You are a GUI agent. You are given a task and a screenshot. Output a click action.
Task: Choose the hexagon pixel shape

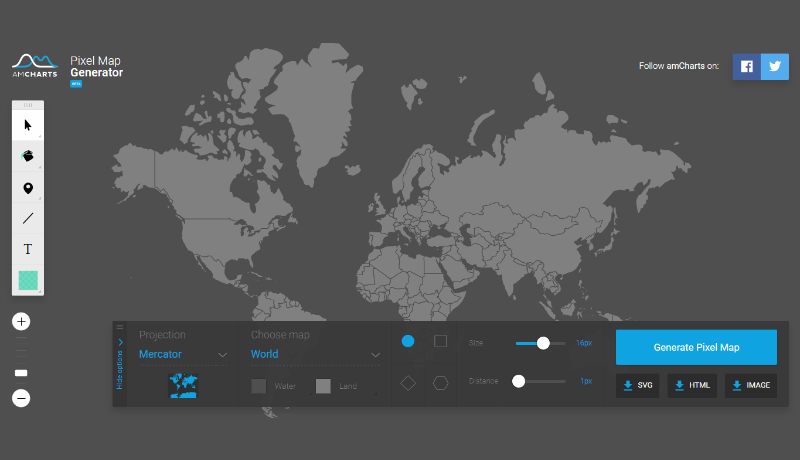[440, 382]
